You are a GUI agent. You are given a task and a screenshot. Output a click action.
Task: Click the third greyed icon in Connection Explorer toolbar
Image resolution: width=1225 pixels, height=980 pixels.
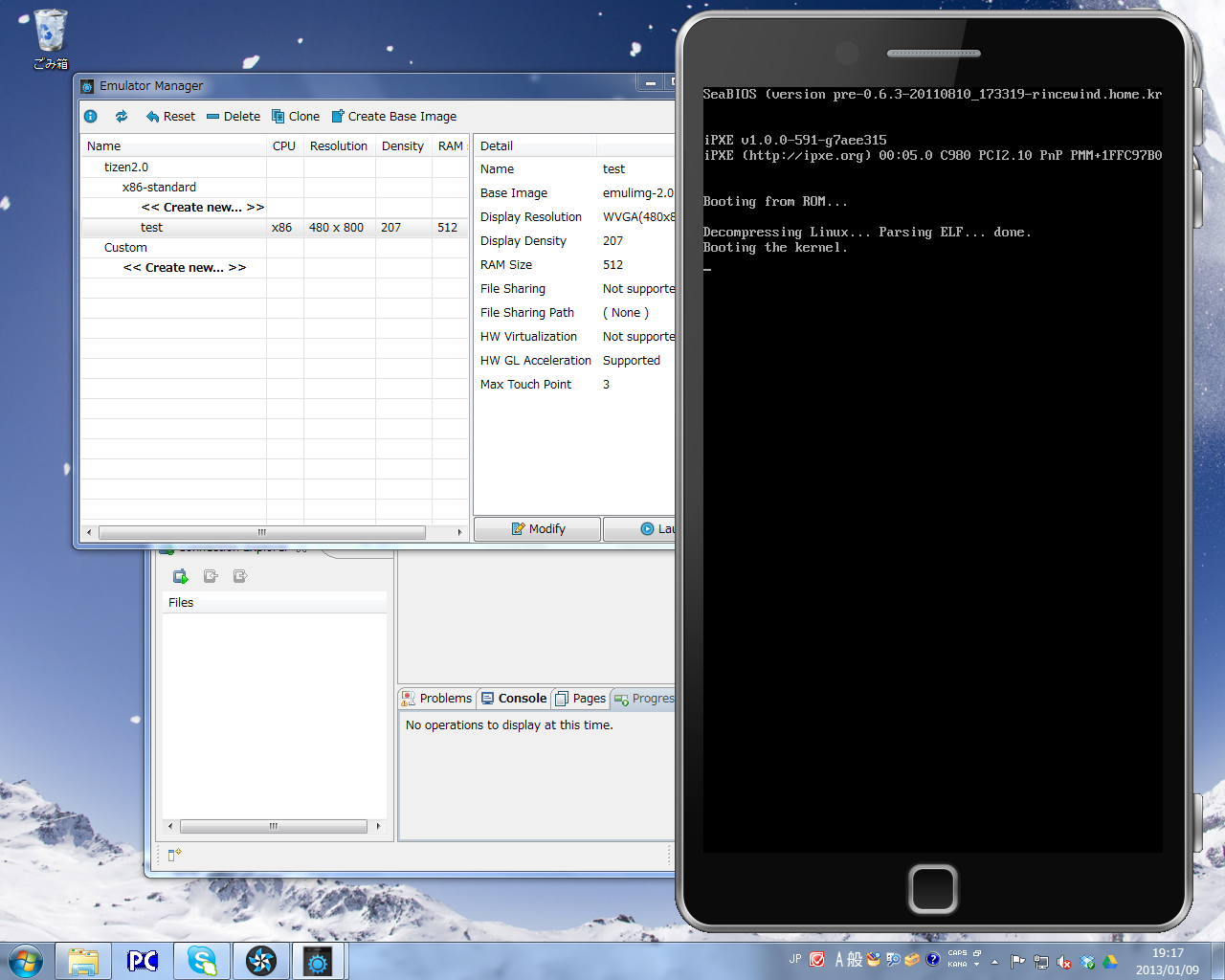pyautogui.click(x=240, y=576)
